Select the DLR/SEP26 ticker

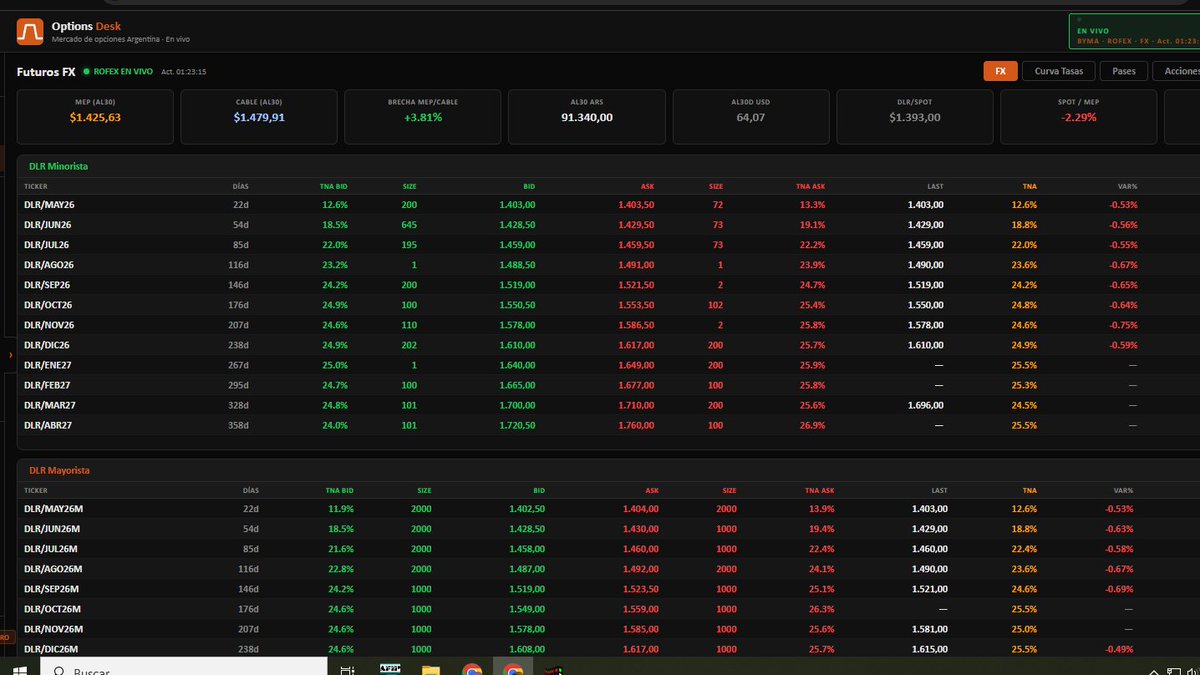click(49, 285)
